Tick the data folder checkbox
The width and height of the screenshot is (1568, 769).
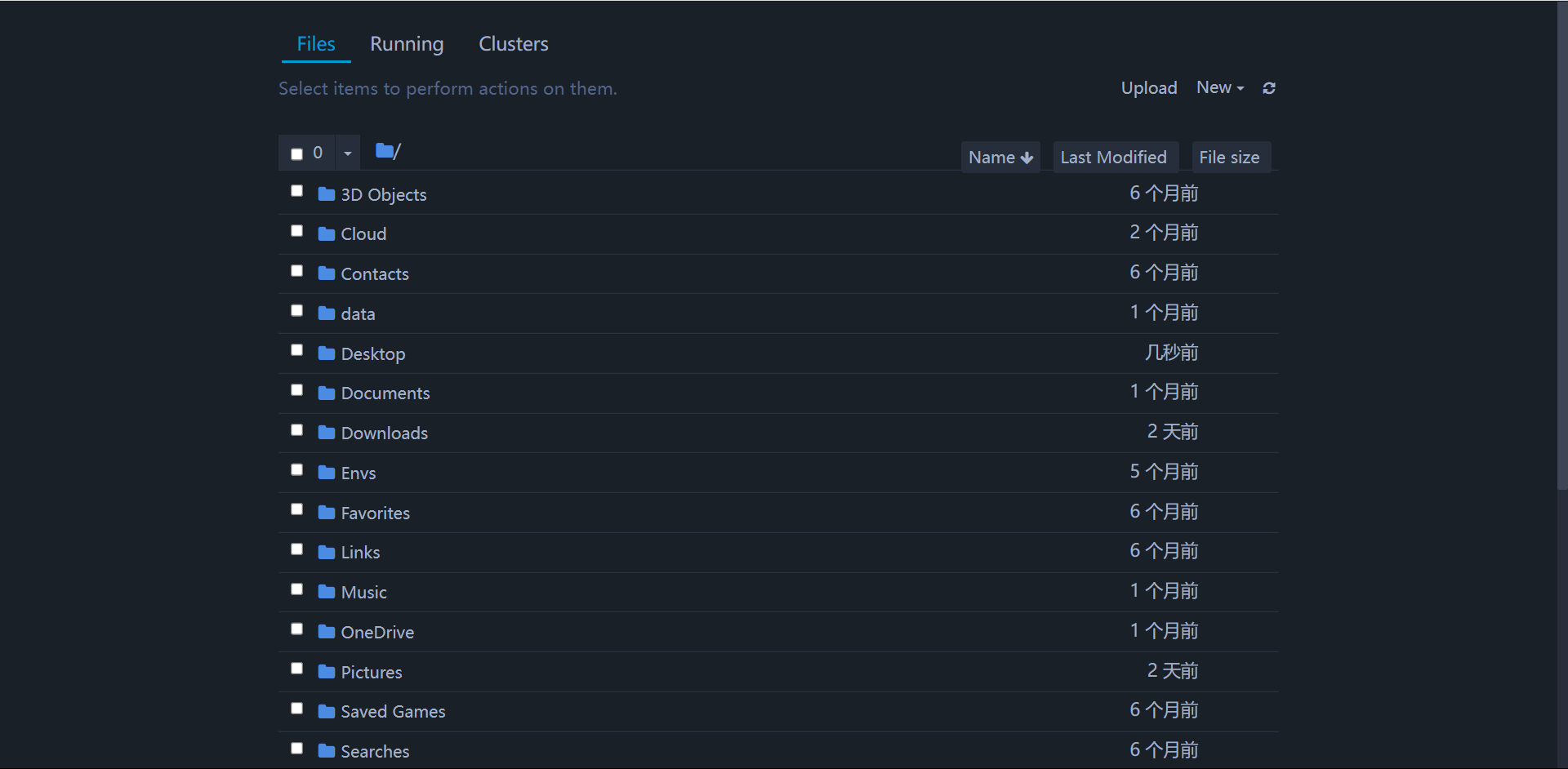click(296, 310)
